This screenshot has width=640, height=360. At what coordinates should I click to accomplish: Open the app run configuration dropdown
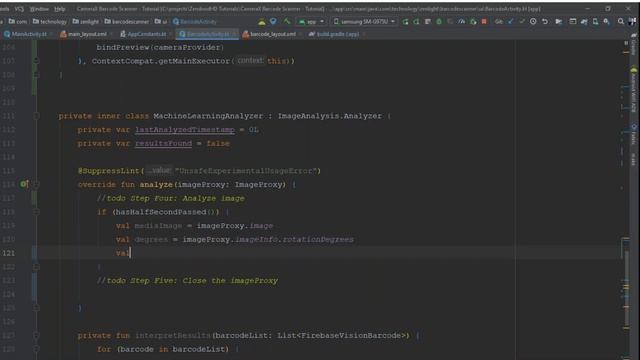coord(311,21)
